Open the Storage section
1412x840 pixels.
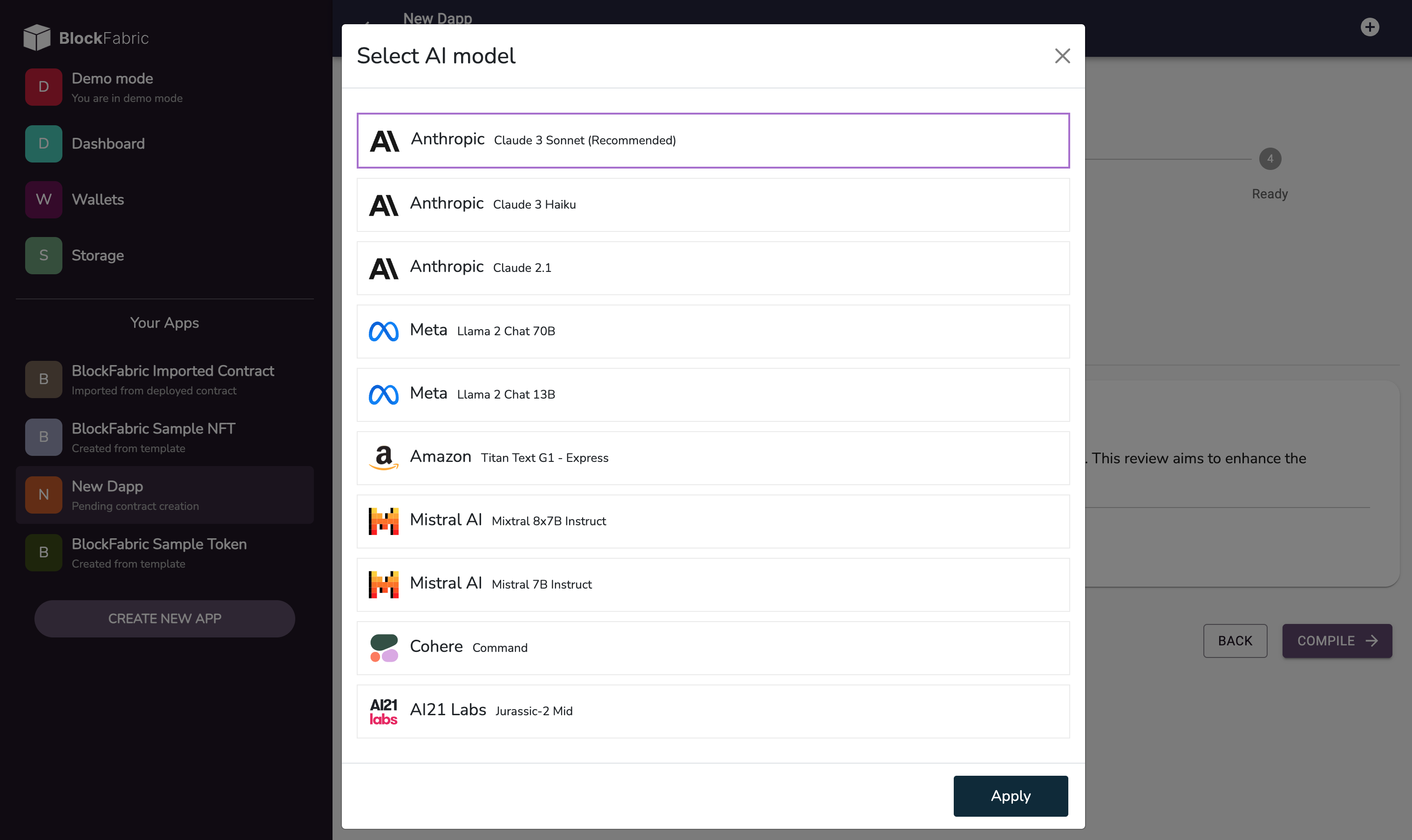click(x=97, y=255)
